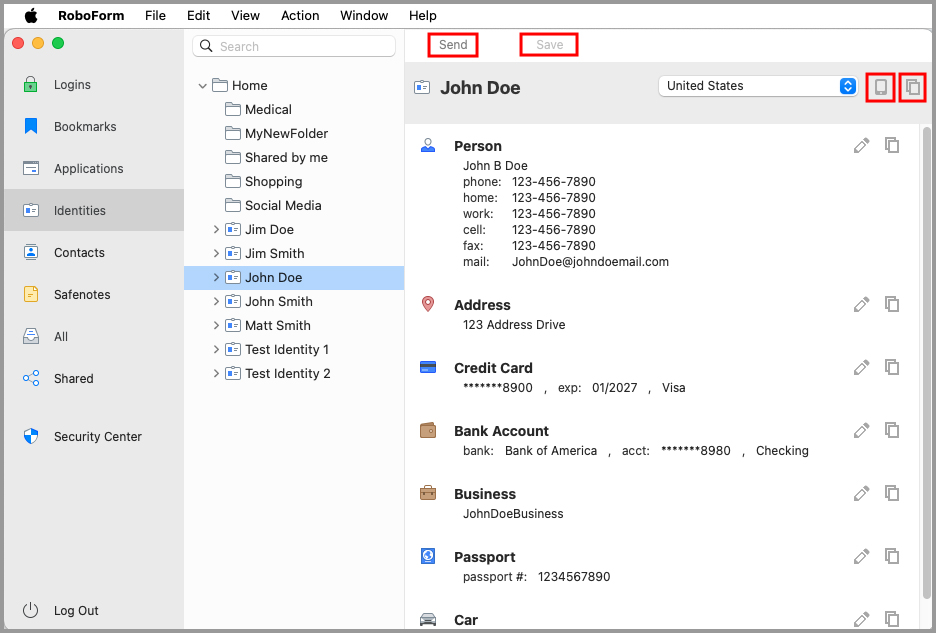Edit the Address section
This screenshot has height=633, width=936.
[861, 305]
